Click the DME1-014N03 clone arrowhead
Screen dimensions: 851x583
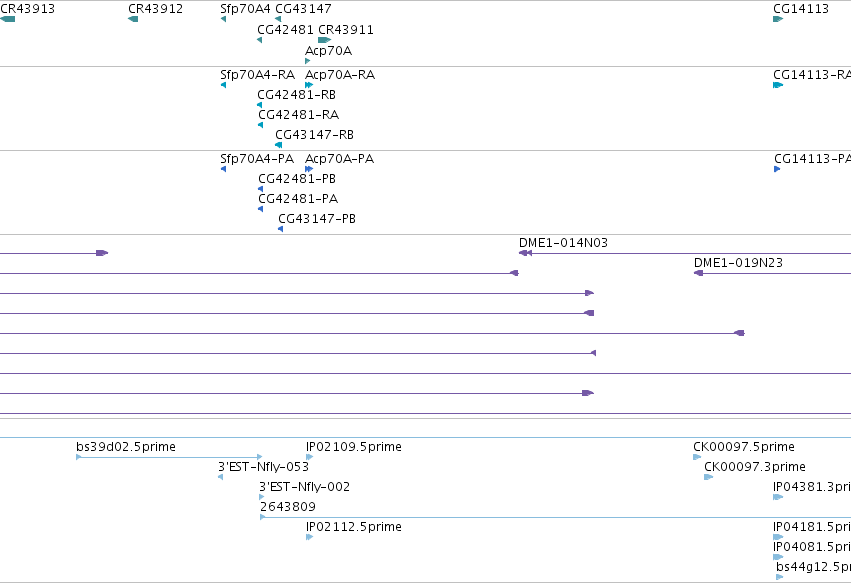525,253
